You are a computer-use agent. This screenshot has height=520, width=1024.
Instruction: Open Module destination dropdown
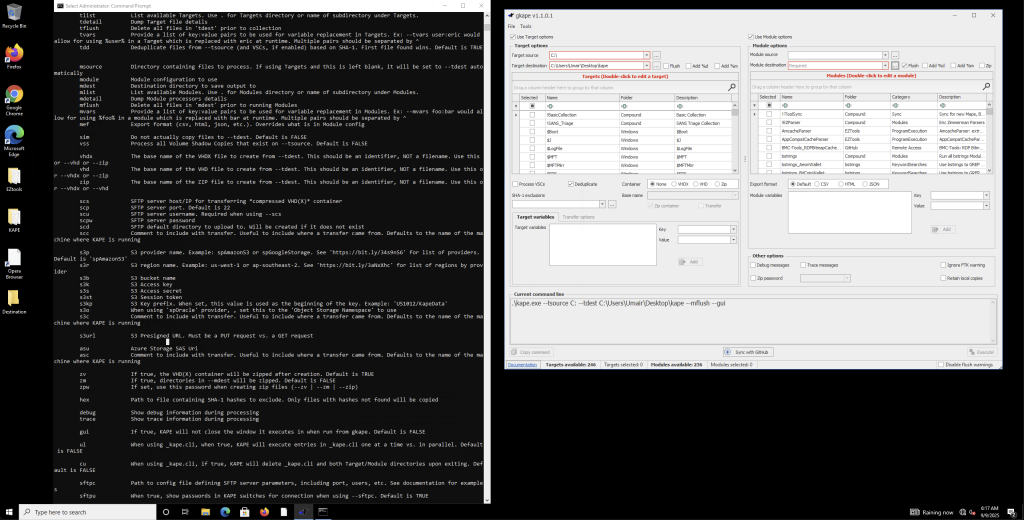coord(886,66)
